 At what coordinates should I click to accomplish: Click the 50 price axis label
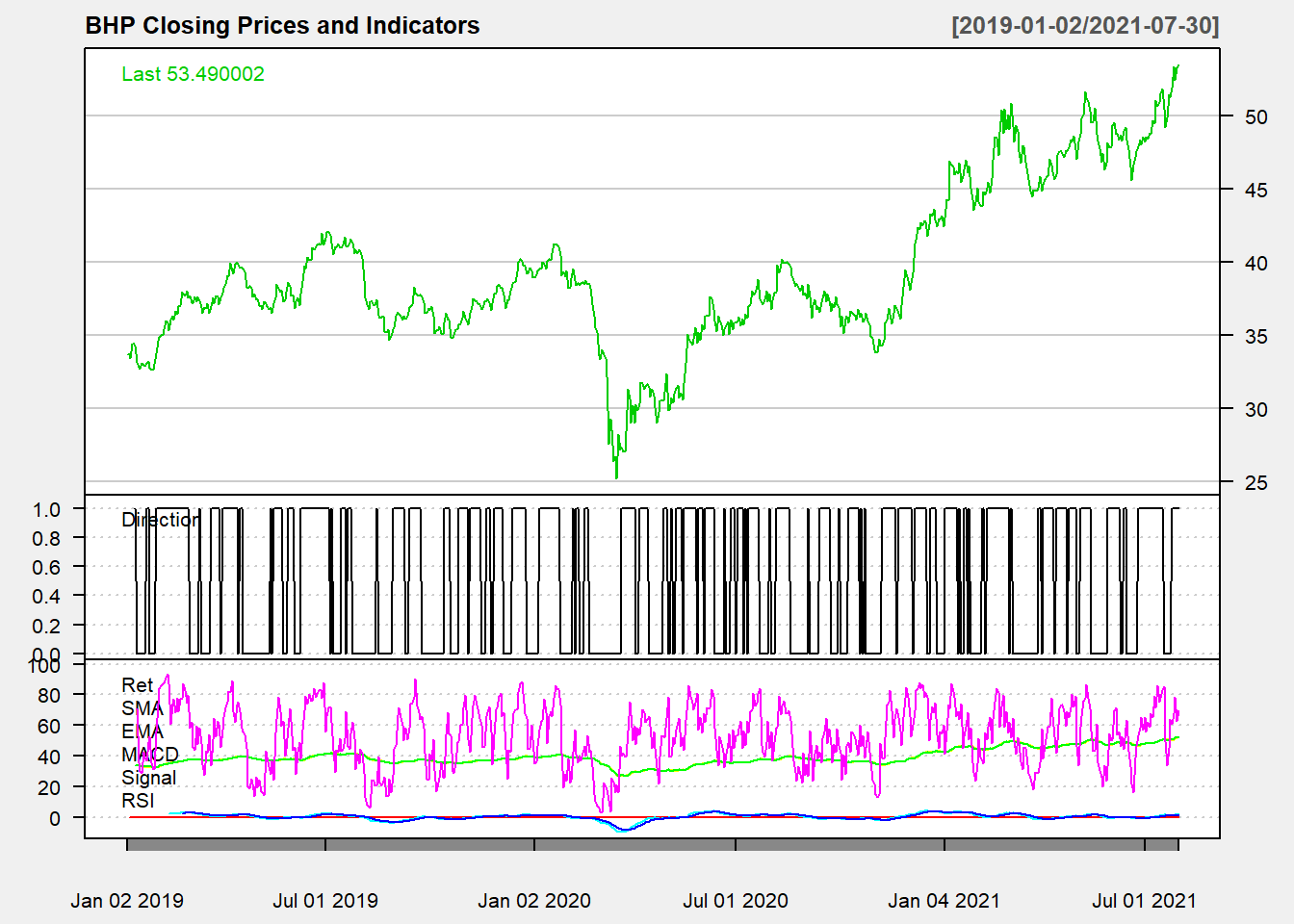pyautogui.click(x=1255, y=116)
